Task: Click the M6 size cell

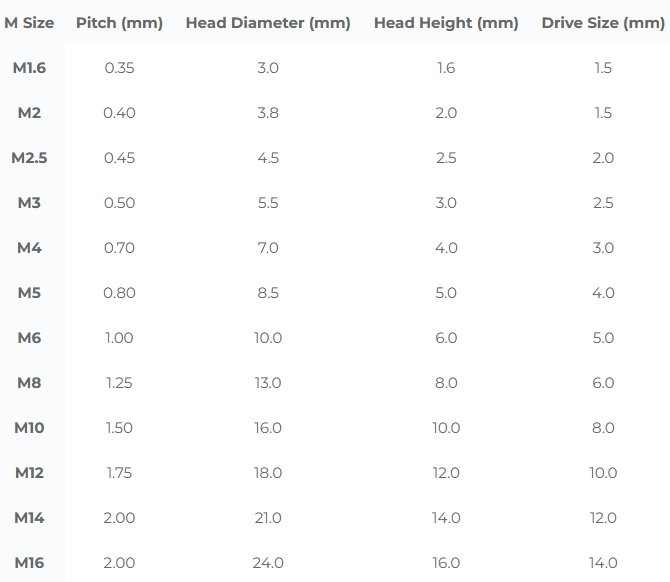Action: point(29,338)
